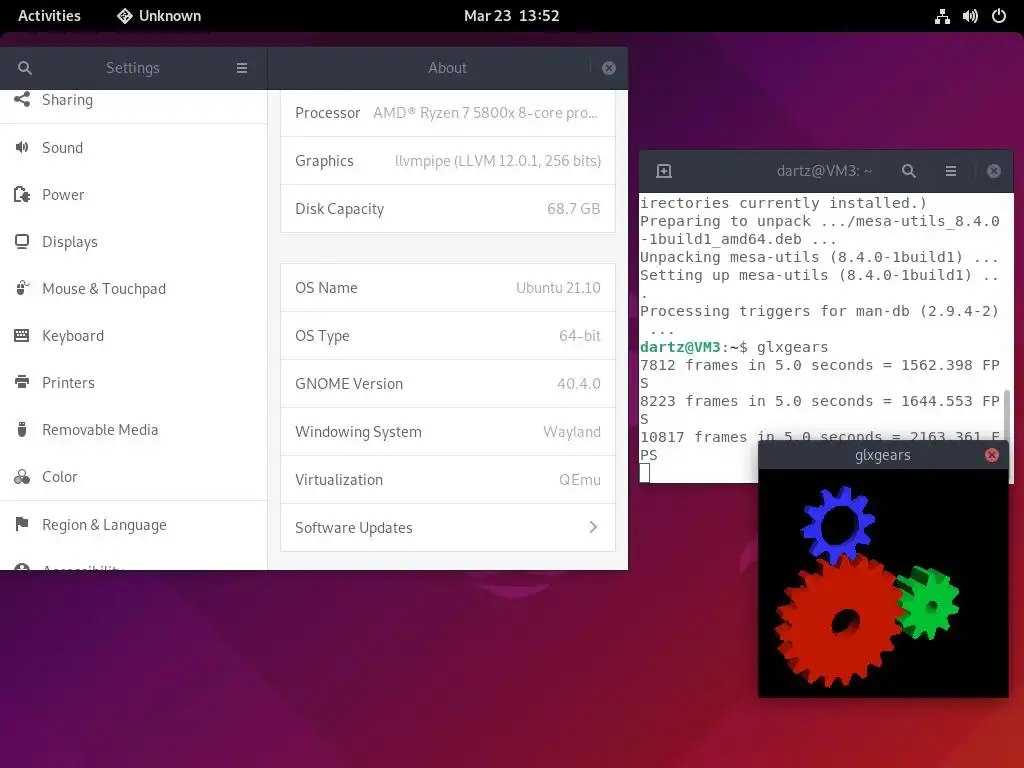Click the volume icon in top bar
This screenshot has height=768, width=1024.
coord(970,16)
